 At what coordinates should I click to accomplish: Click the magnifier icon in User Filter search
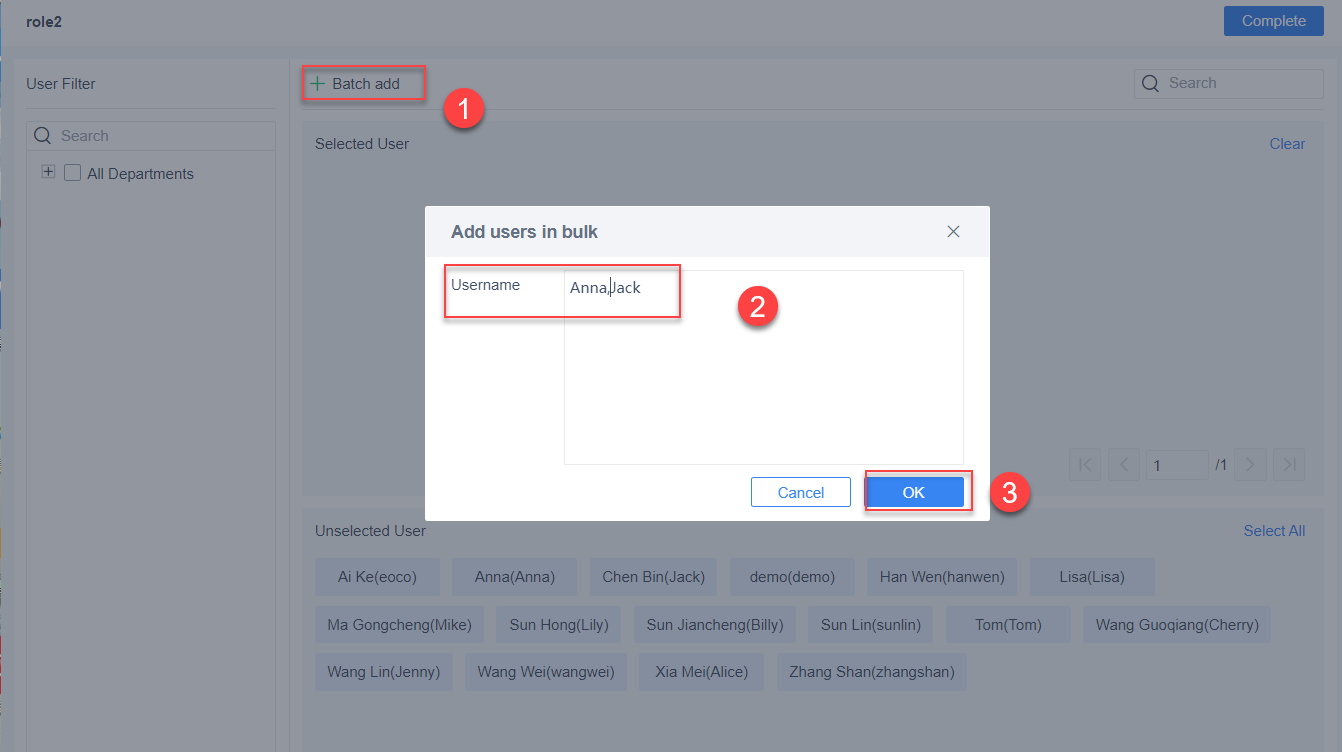(x=42, y=135)
